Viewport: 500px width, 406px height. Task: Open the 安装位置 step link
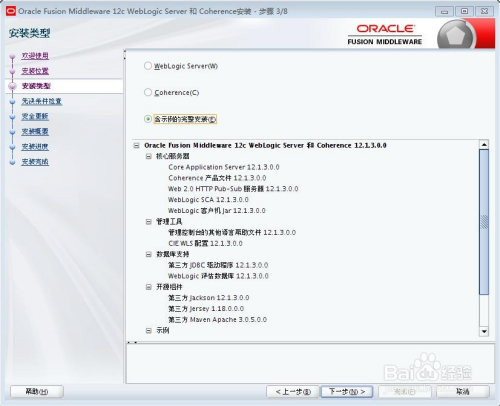click(x=35, y=71)
